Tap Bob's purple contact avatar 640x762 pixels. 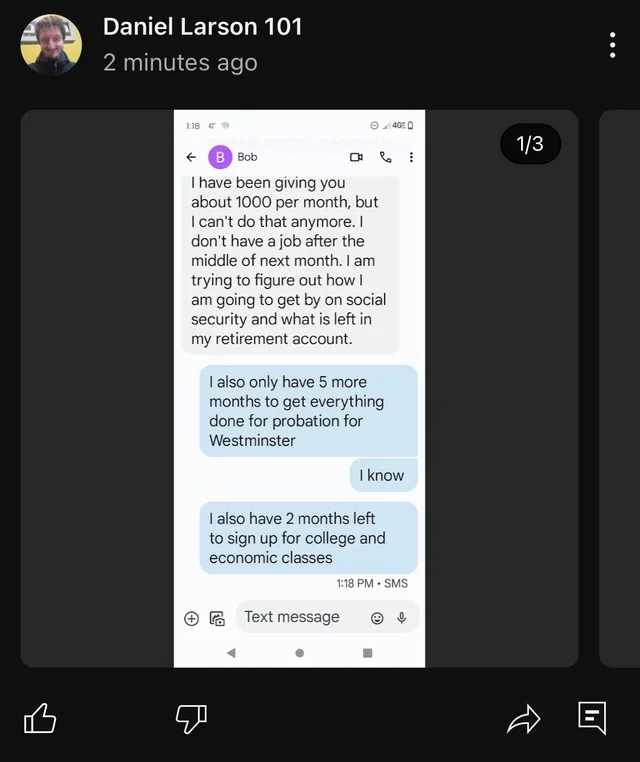[x=220, y=157]
